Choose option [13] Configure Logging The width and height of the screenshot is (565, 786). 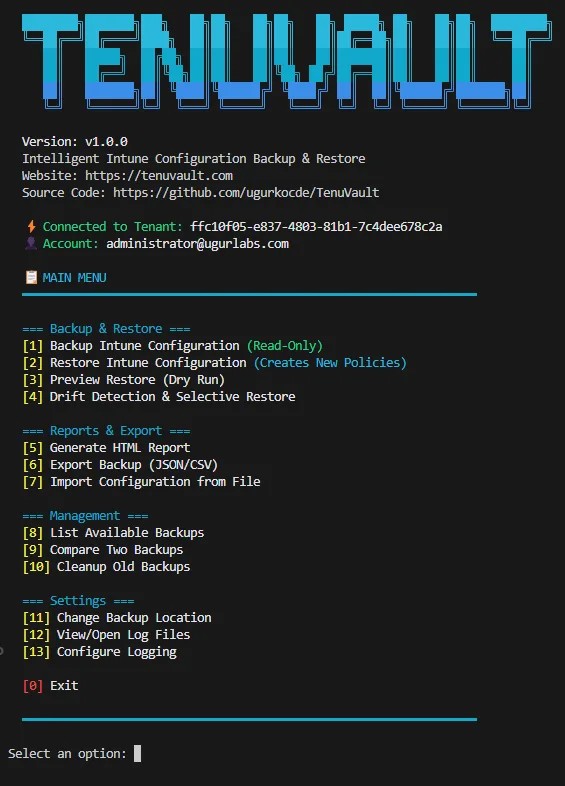tap(99, 652)
